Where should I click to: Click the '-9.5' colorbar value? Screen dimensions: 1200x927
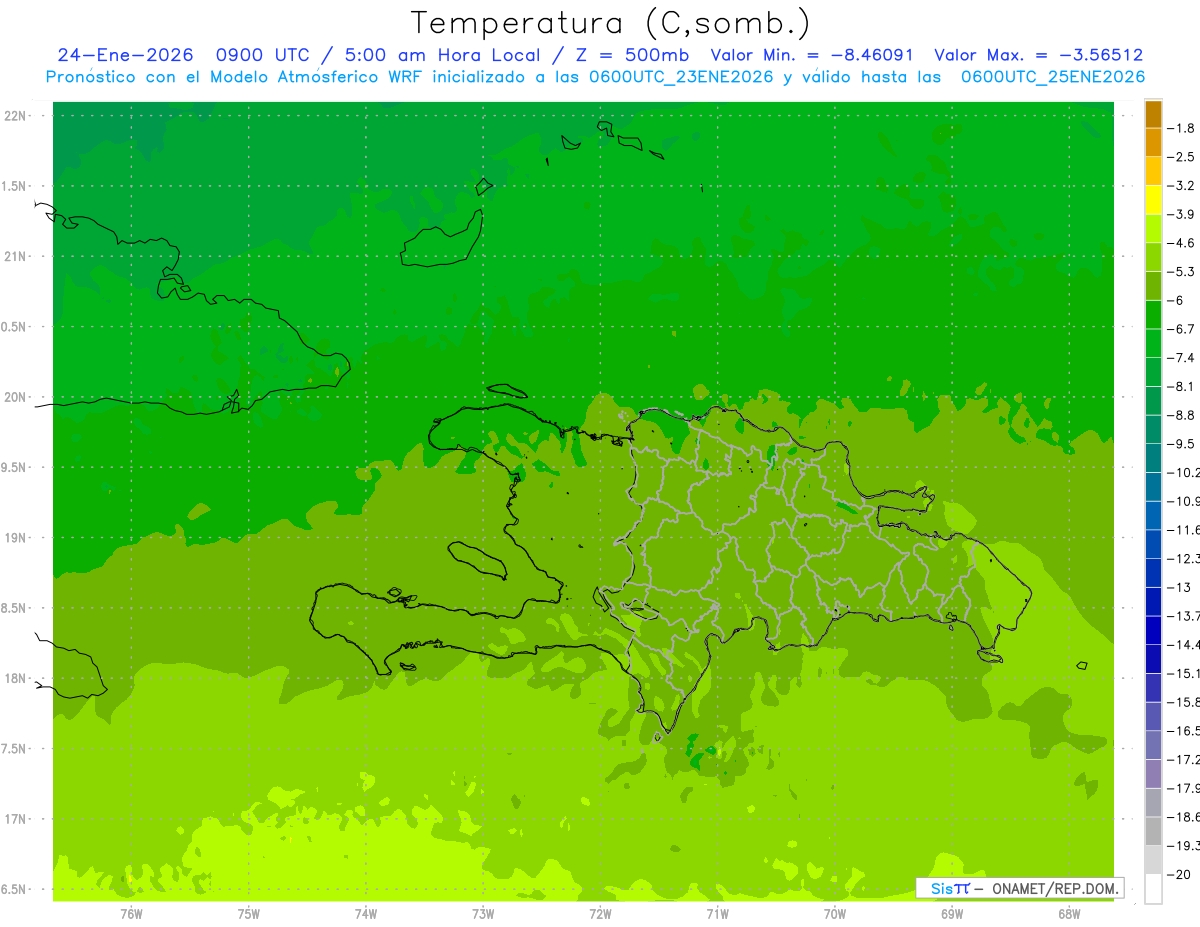pos(1181,444)
